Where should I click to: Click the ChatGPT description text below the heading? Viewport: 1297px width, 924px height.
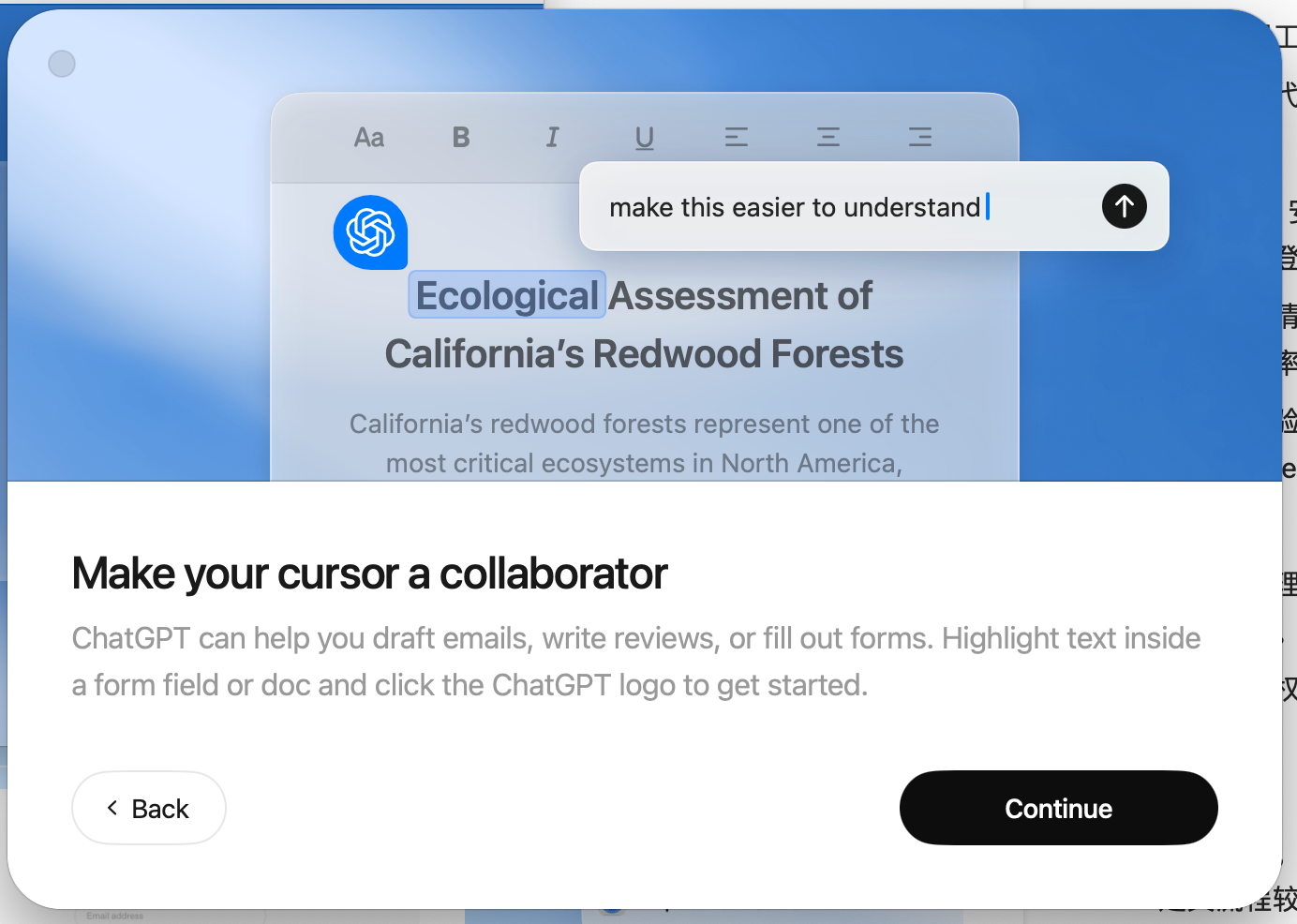(635, 662)
